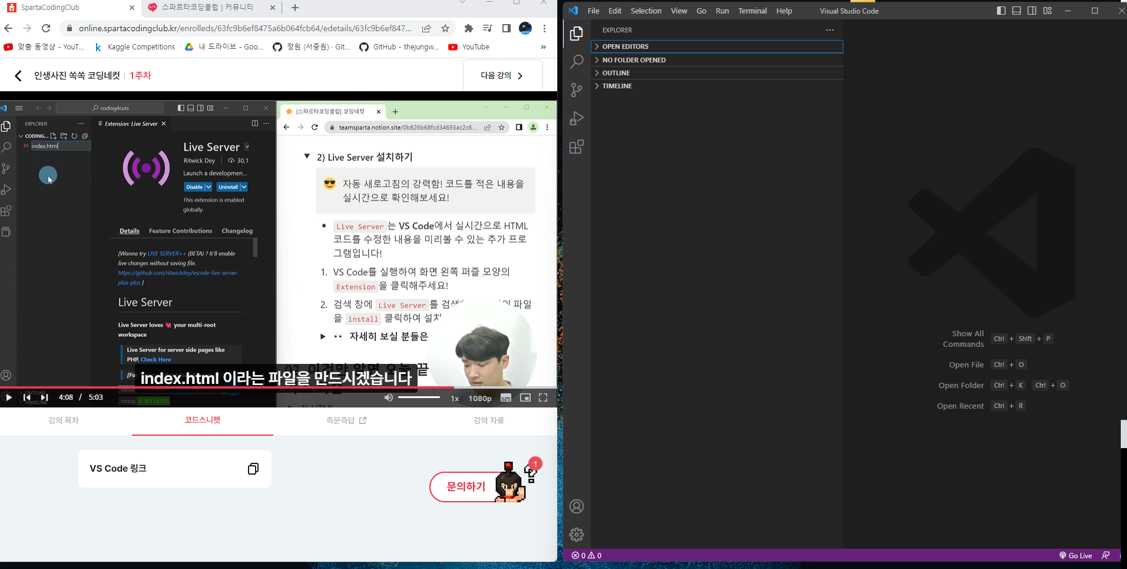
Task: Copy the VS Code 링크 snippet
Action: click(253, 468)
